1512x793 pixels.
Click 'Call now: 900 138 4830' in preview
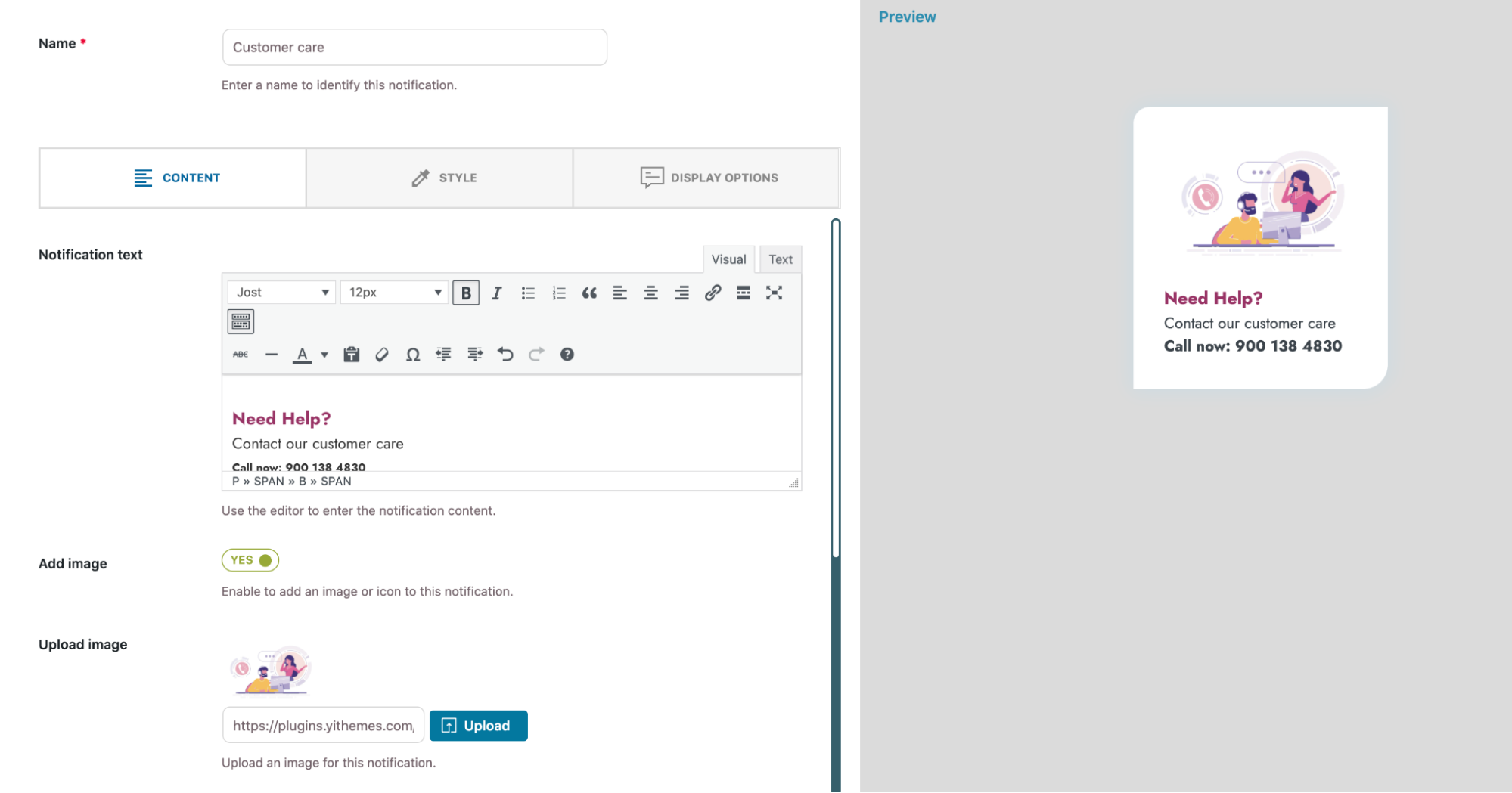click(x=1253, y=346)
